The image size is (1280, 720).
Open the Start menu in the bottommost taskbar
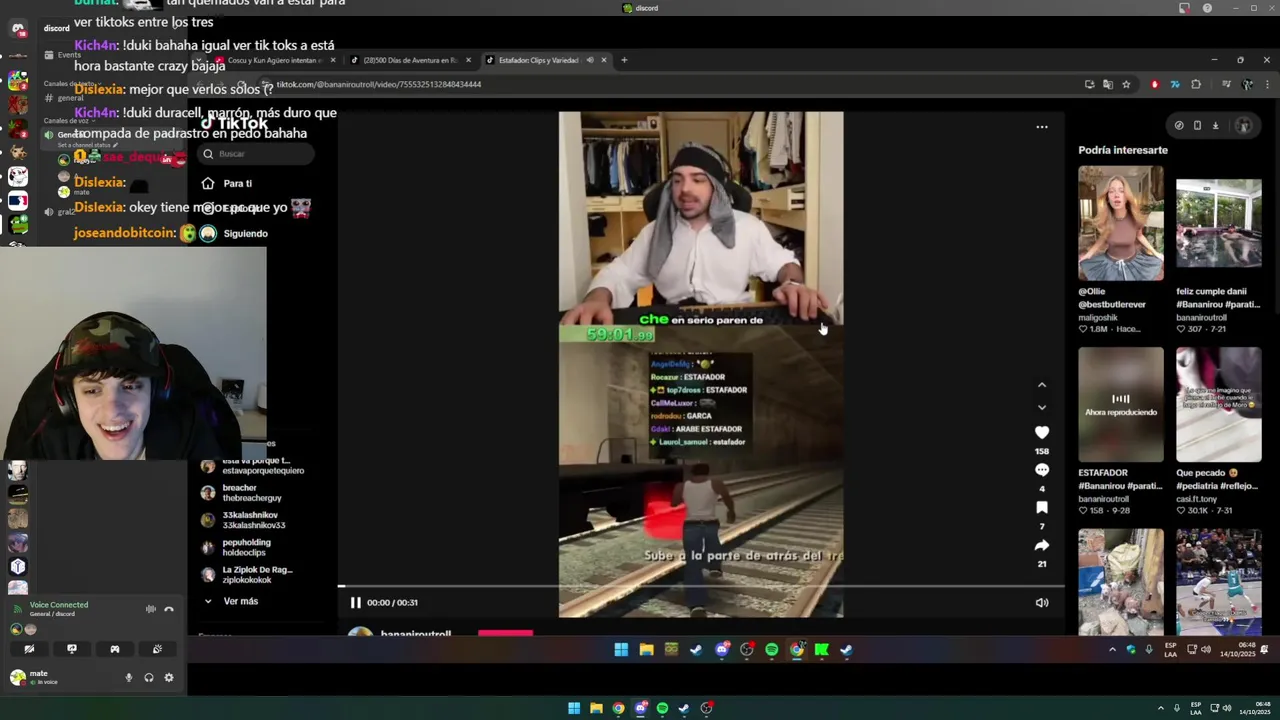(x=574, y=708)
